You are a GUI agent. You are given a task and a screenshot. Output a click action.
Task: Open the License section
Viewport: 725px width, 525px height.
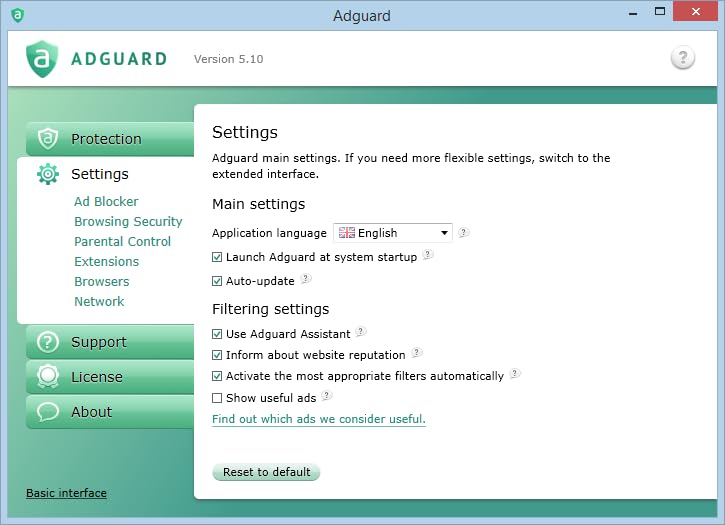tap(110, 377)
